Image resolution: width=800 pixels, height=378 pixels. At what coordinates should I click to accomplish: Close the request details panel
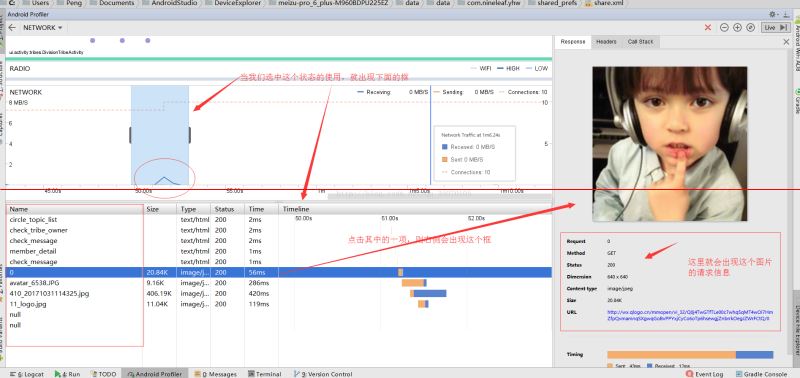pos(786,42)
